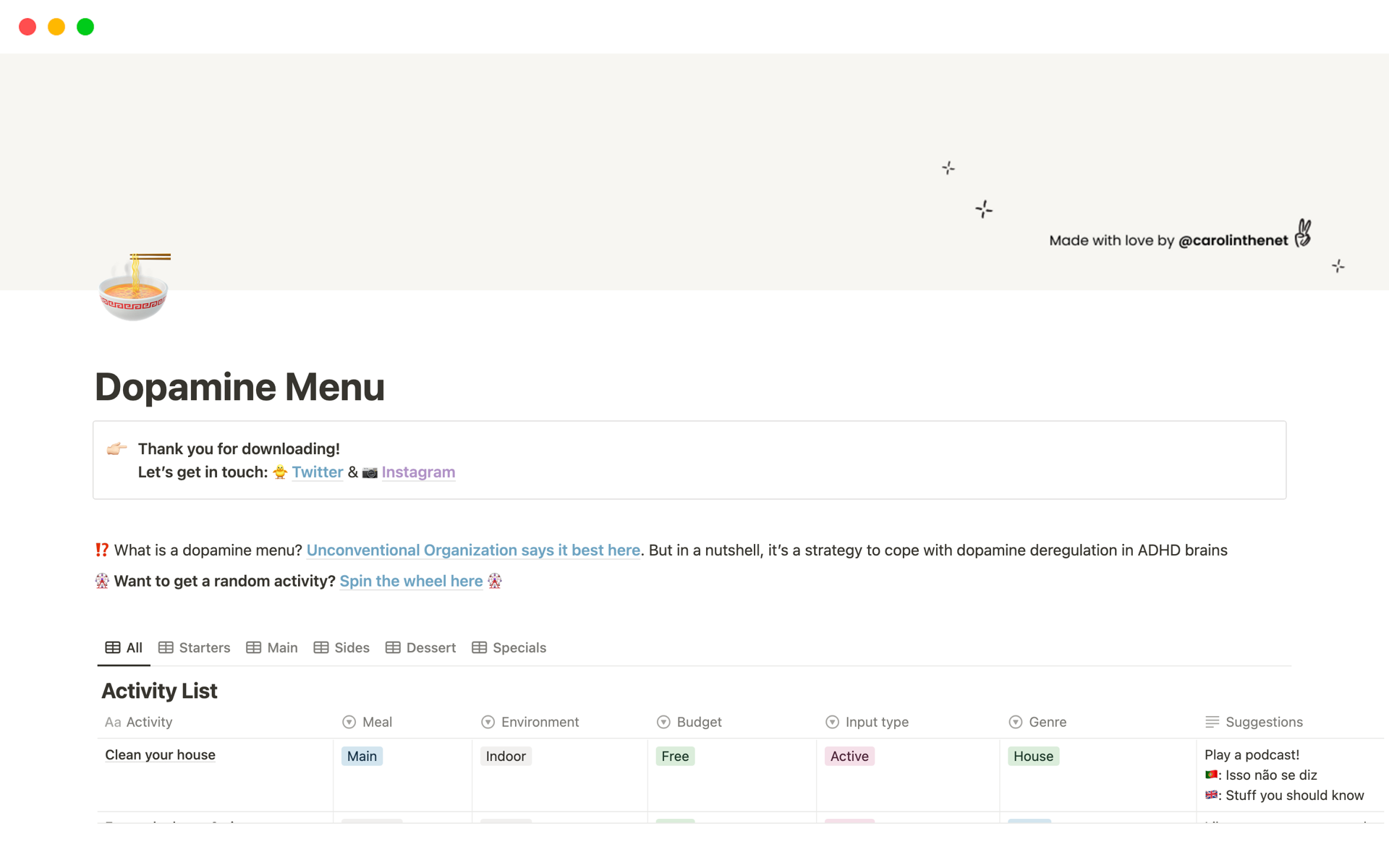Click the ramen bowl page icon
This screenshot has width=1389, height=868.
pyautogui.click(x=134, y=288)
